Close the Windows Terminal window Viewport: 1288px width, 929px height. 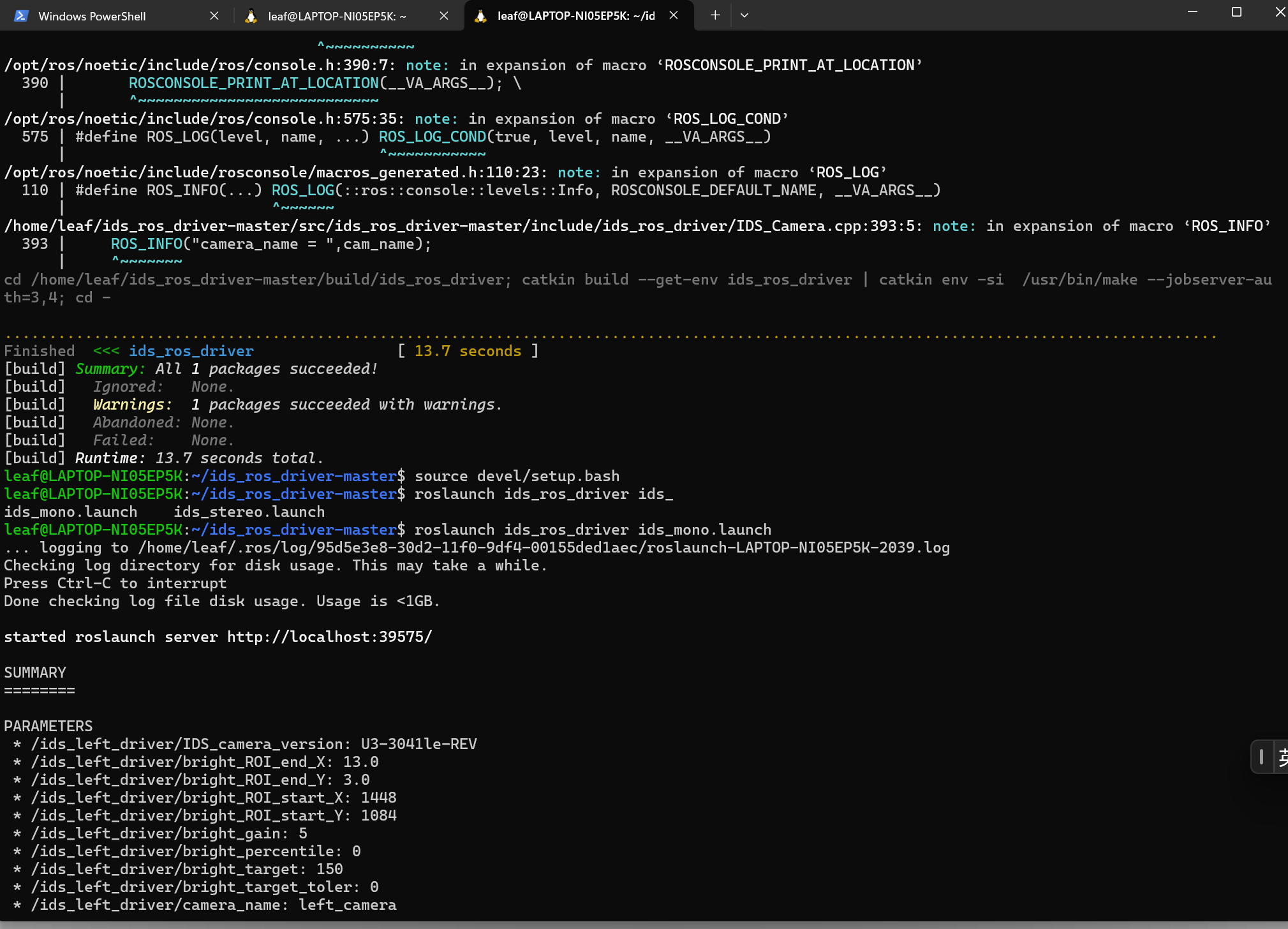[1279, 12]
